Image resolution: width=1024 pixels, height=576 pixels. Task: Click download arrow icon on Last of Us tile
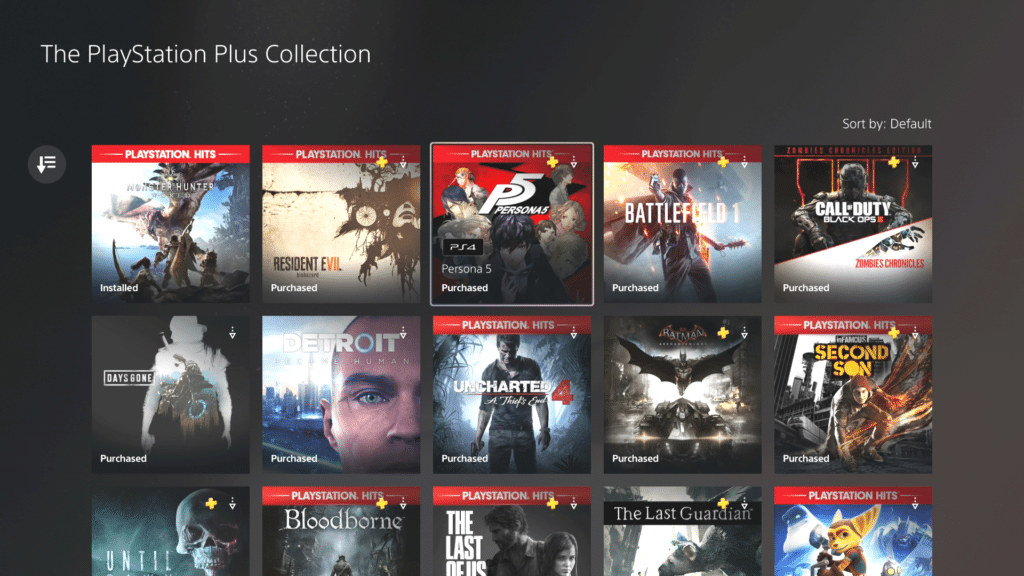(573, 504)
